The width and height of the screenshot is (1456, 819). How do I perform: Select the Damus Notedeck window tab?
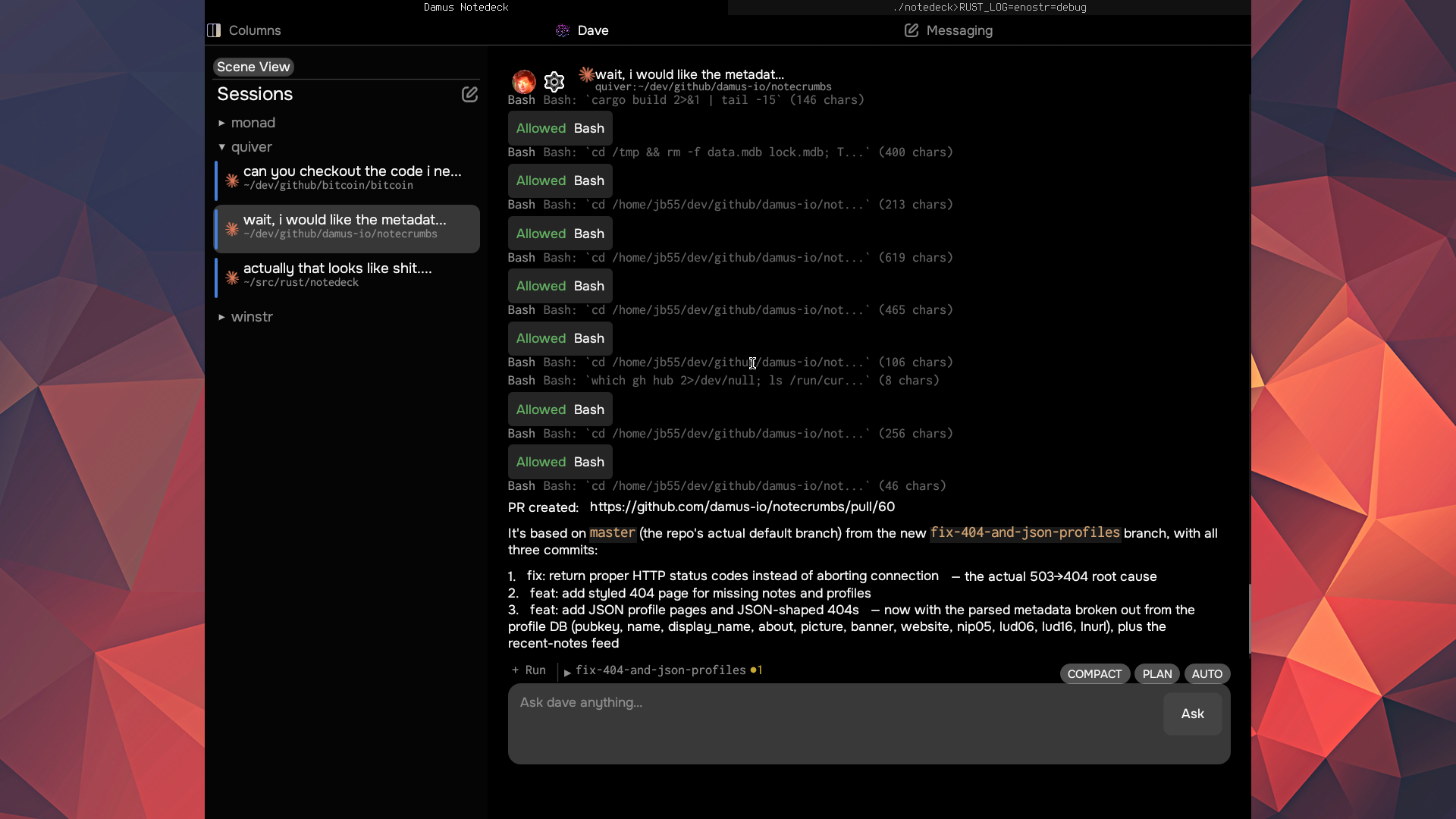coord(466,8)
